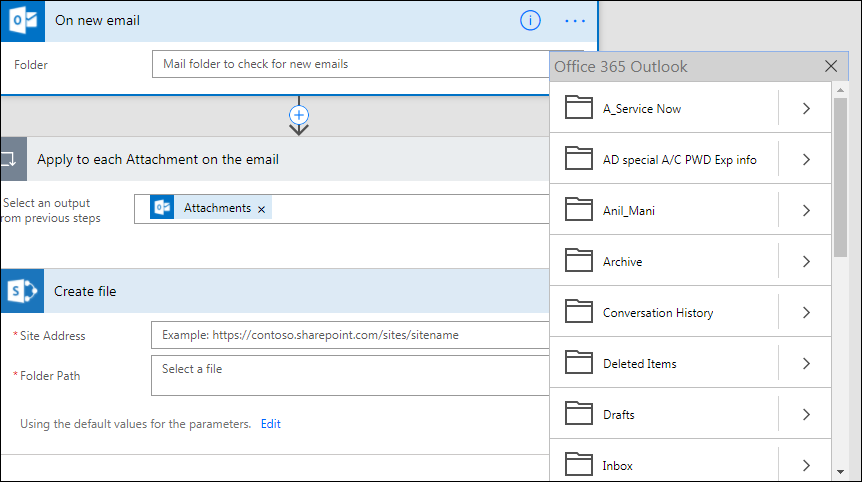This screenshot has height=482, width=862.
Task: Click the Site Address input field
Action: click(x=350, y=335)
